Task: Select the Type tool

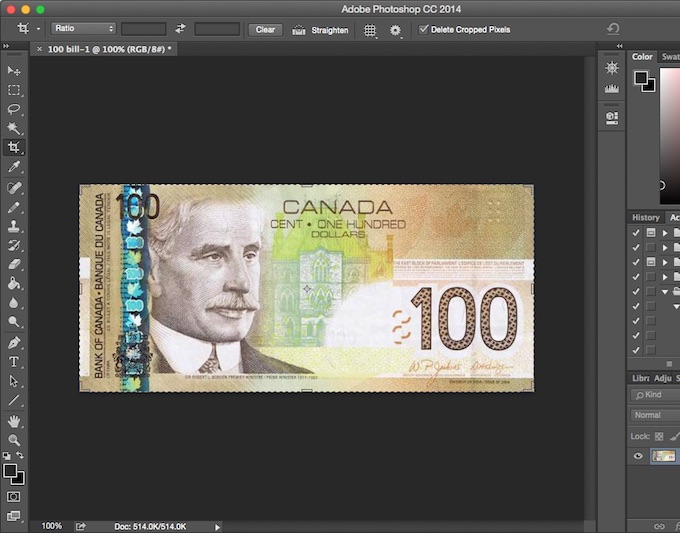Action: pos(14,362)
